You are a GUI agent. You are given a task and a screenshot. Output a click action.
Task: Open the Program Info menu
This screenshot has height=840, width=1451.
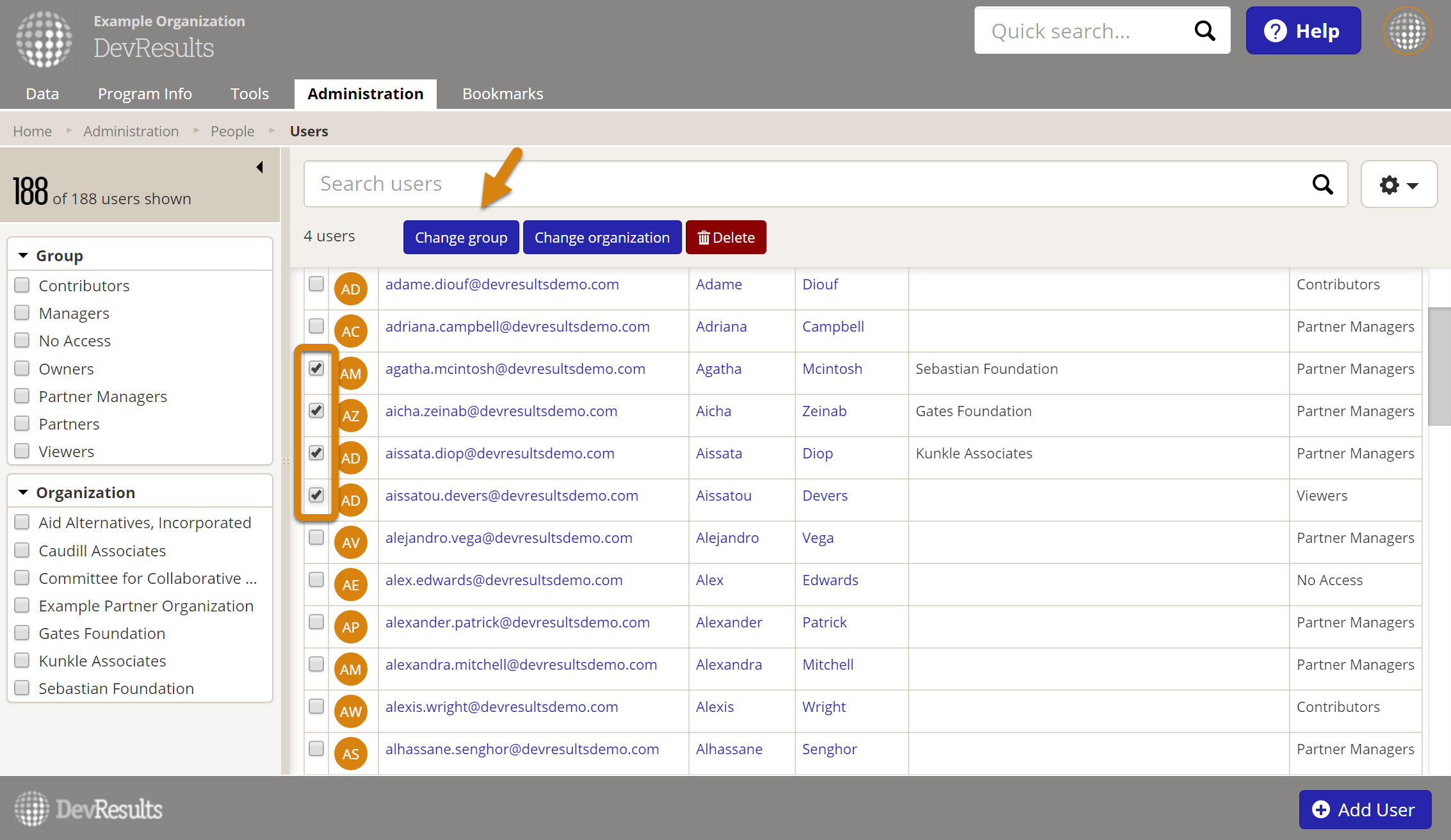tap(145, 93)
